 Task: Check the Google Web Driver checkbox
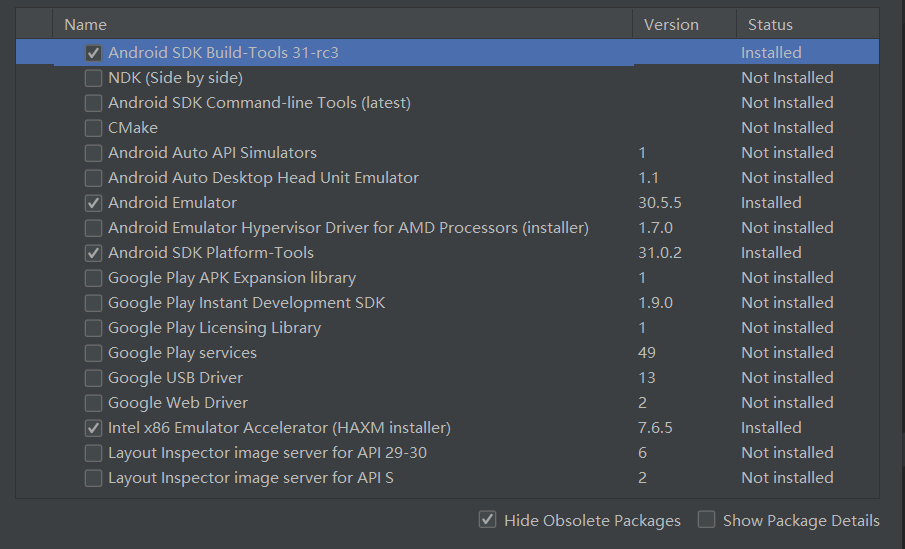(x=93, y=403)
